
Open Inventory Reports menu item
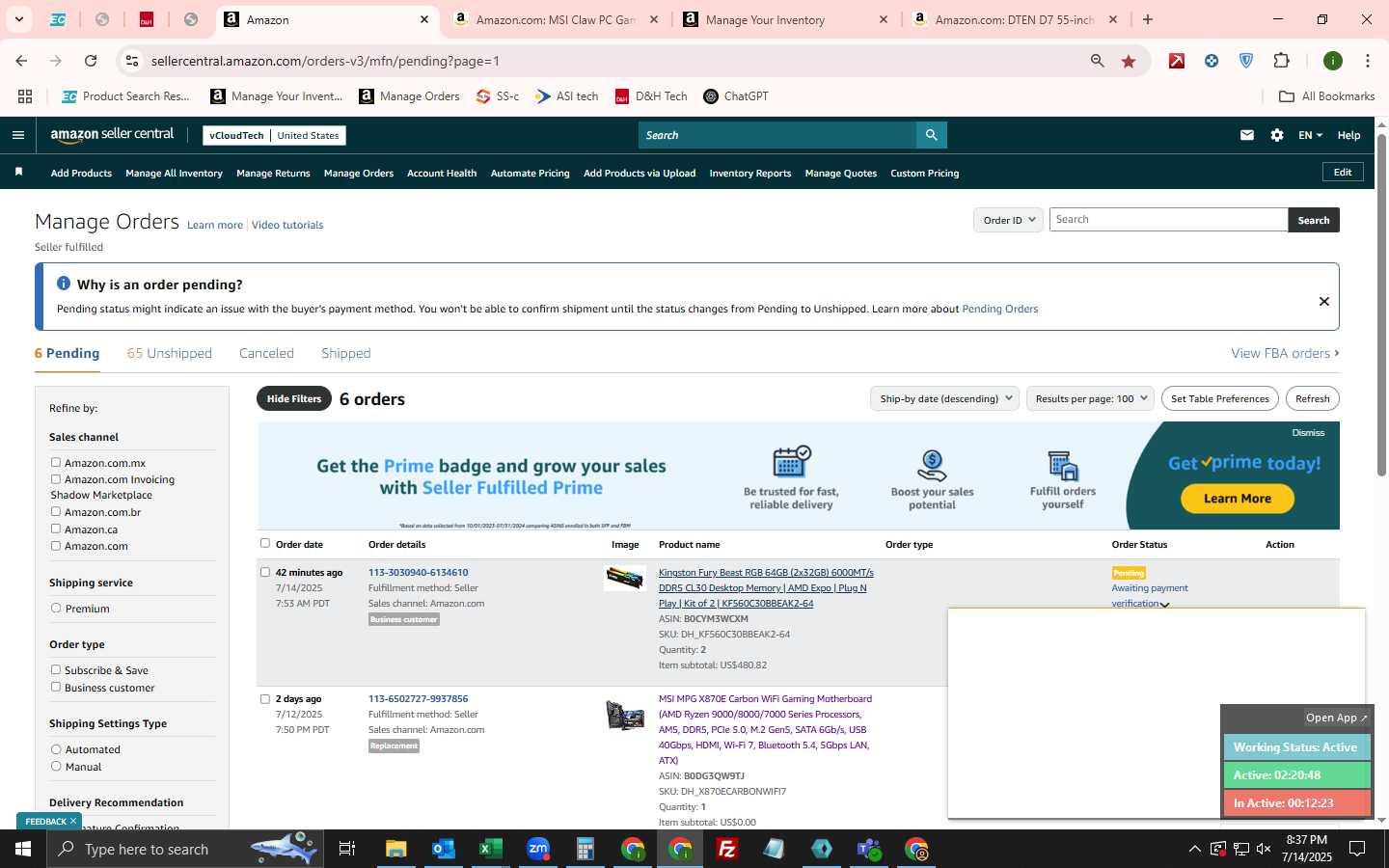749,174
